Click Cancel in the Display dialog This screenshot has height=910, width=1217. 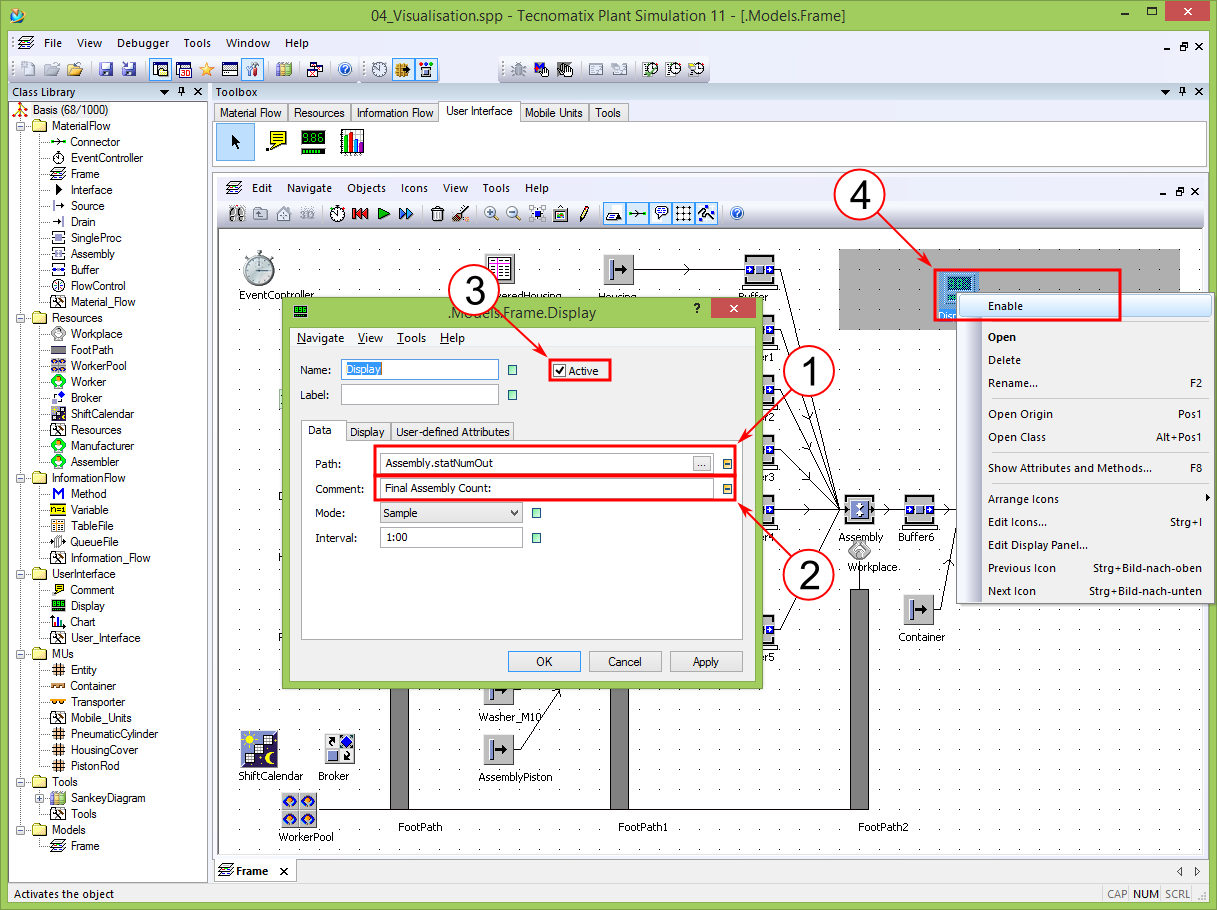[625, 661]
